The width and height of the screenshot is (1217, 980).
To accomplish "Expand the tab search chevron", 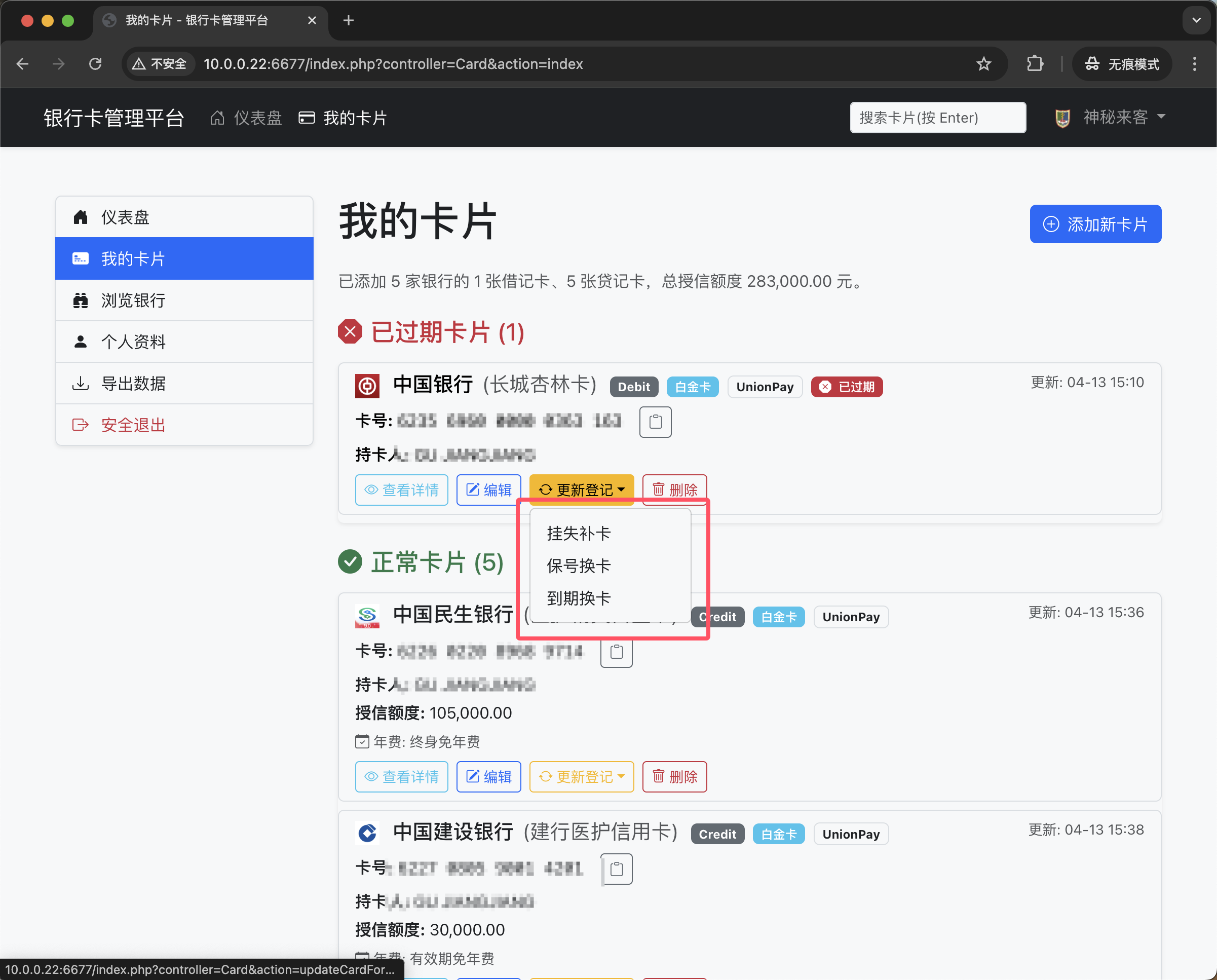I will (1196, 20).
